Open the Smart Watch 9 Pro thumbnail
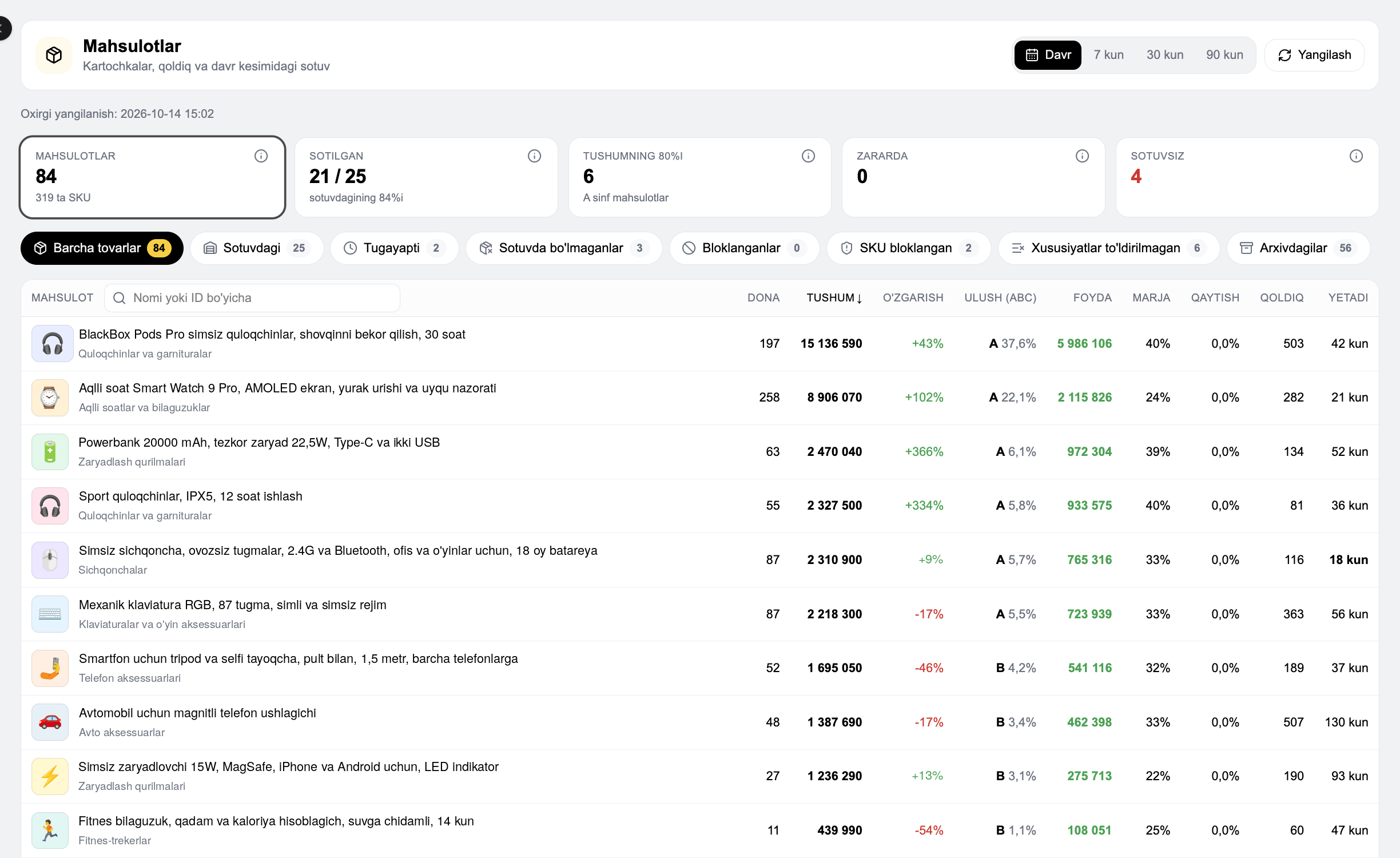Screen dimensions: 1400x858 (x=50, y=398)
